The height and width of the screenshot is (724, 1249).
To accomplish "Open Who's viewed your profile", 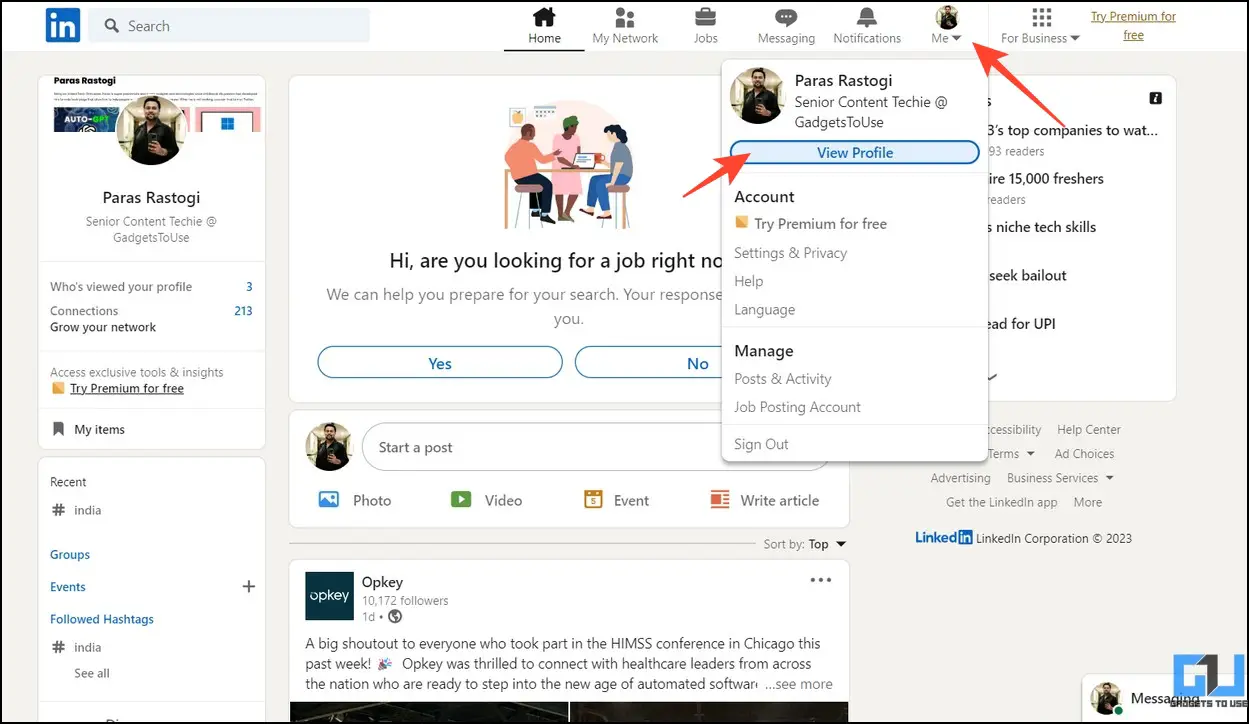I will pyautogui.click(x=151, y=287).
